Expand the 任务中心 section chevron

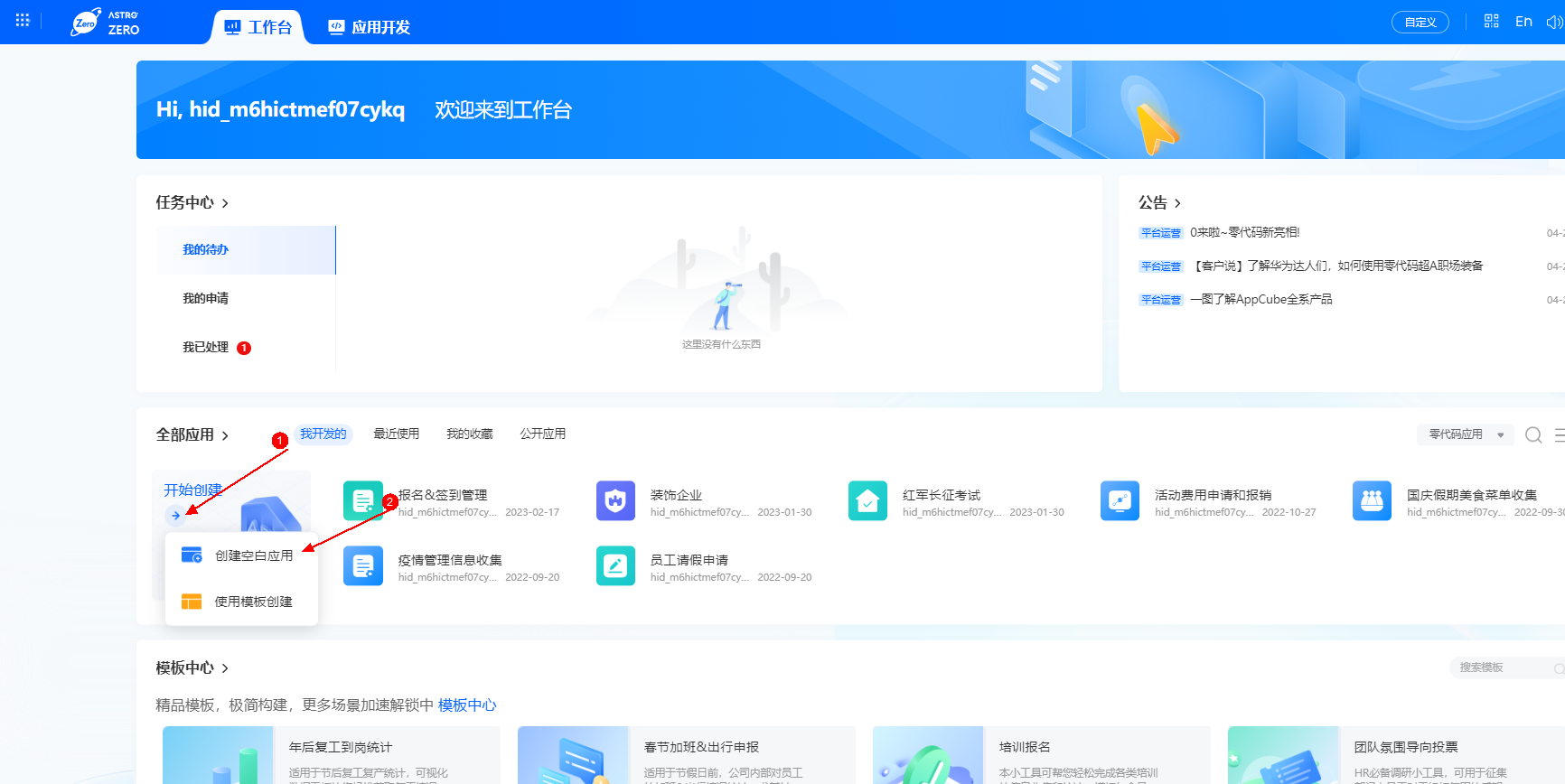point(225,203)
